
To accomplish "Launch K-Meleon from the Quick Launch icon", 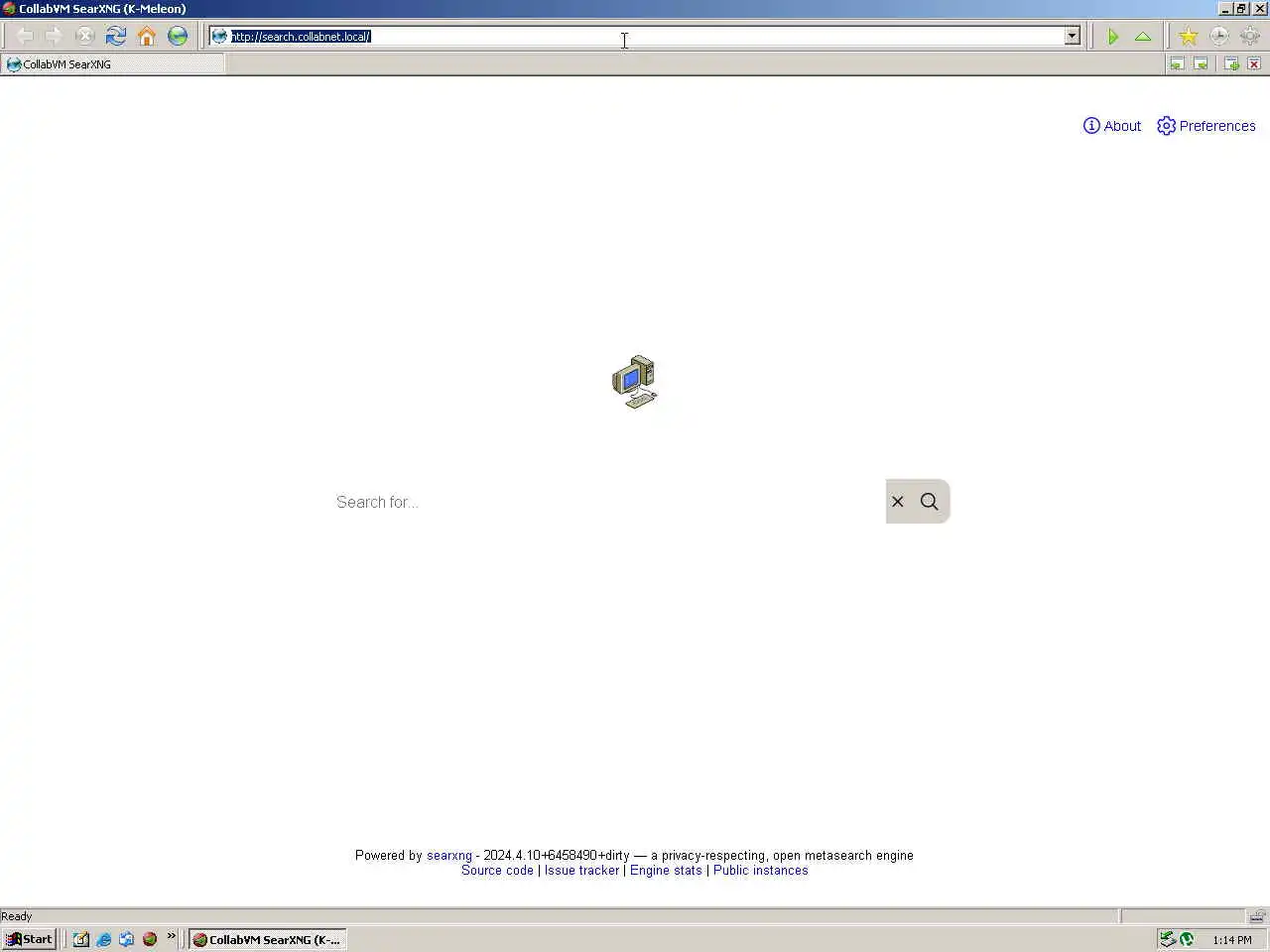I will pyautogui.click(x=150, y=939).
